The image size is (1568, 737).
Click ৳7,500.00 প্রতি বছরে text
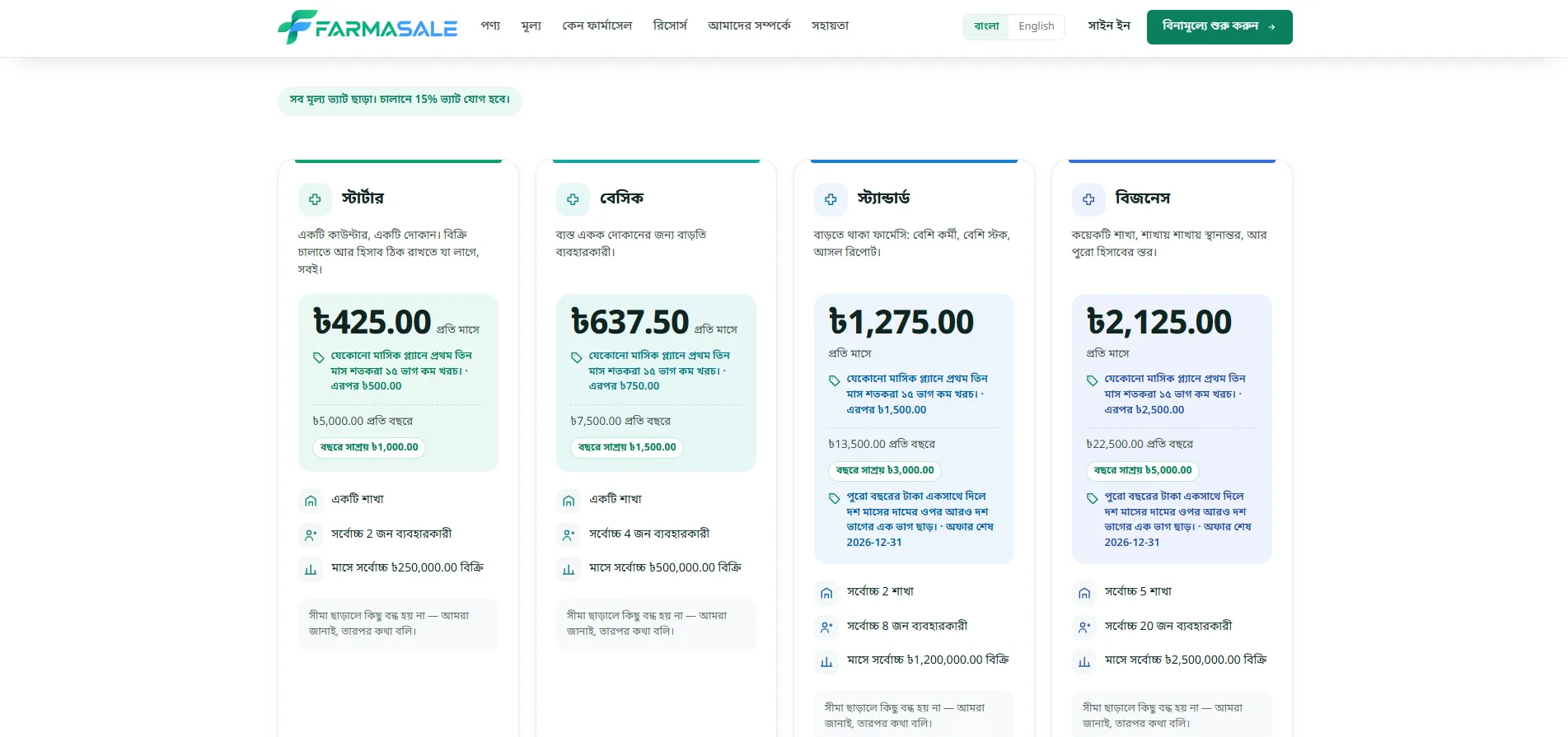point(620,421)
